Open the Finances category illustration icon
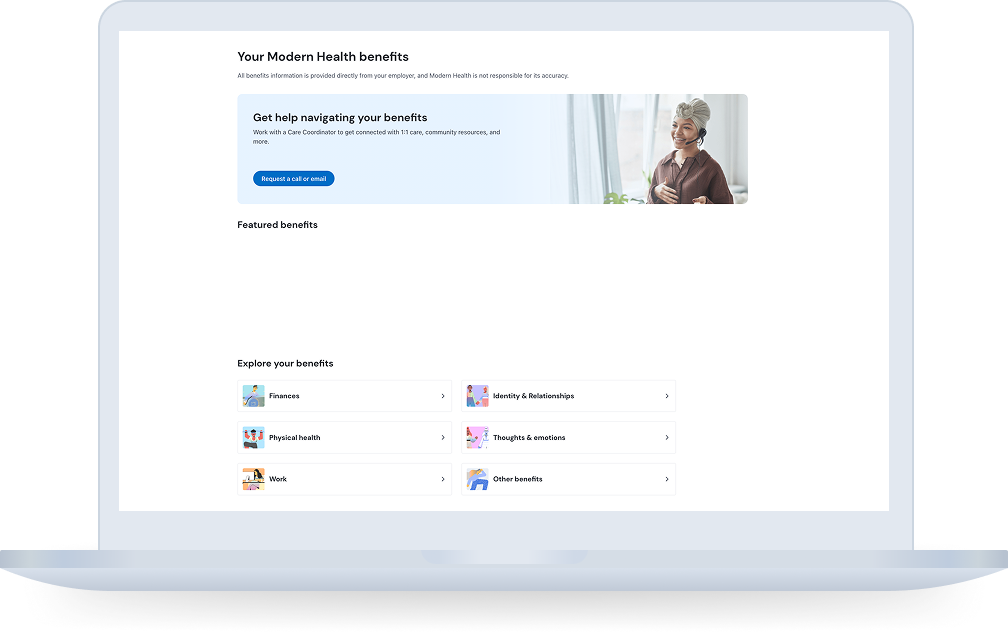Screen dimensions: 1008x635 tap(253, 396)
